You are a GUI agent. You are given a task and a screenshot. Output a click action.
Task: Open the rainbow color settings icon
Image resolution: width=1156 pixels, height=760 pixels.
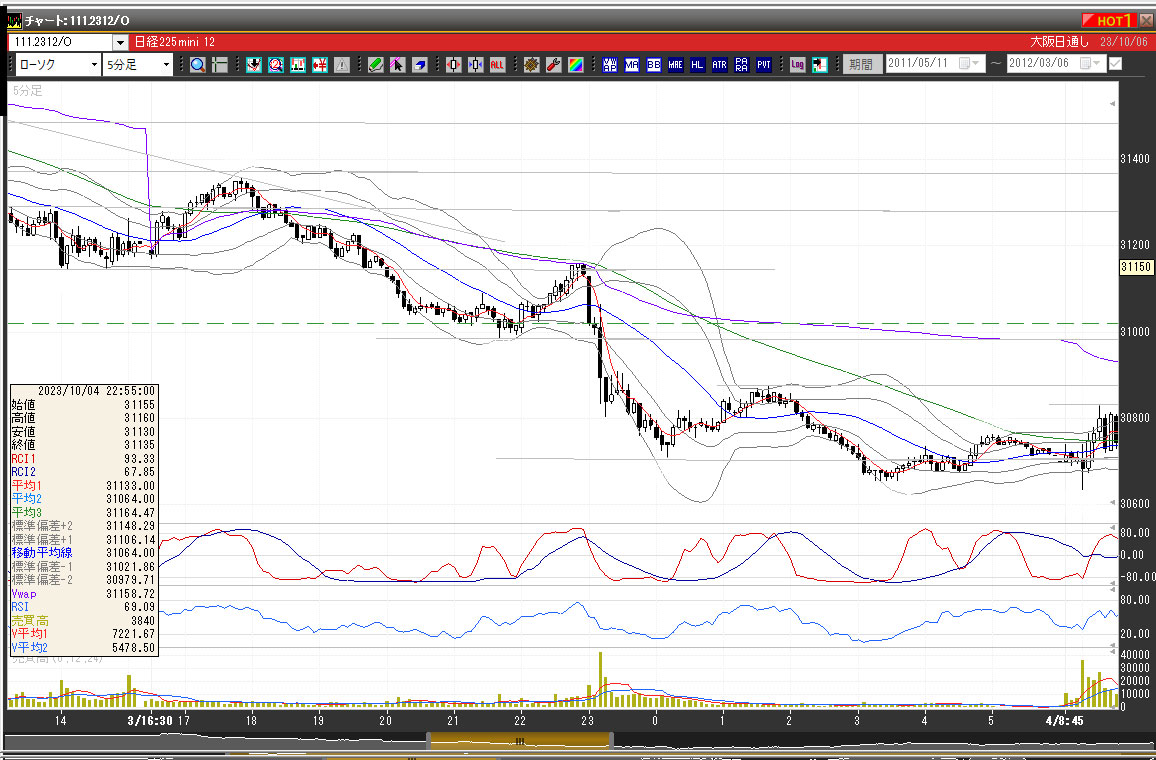576,65
